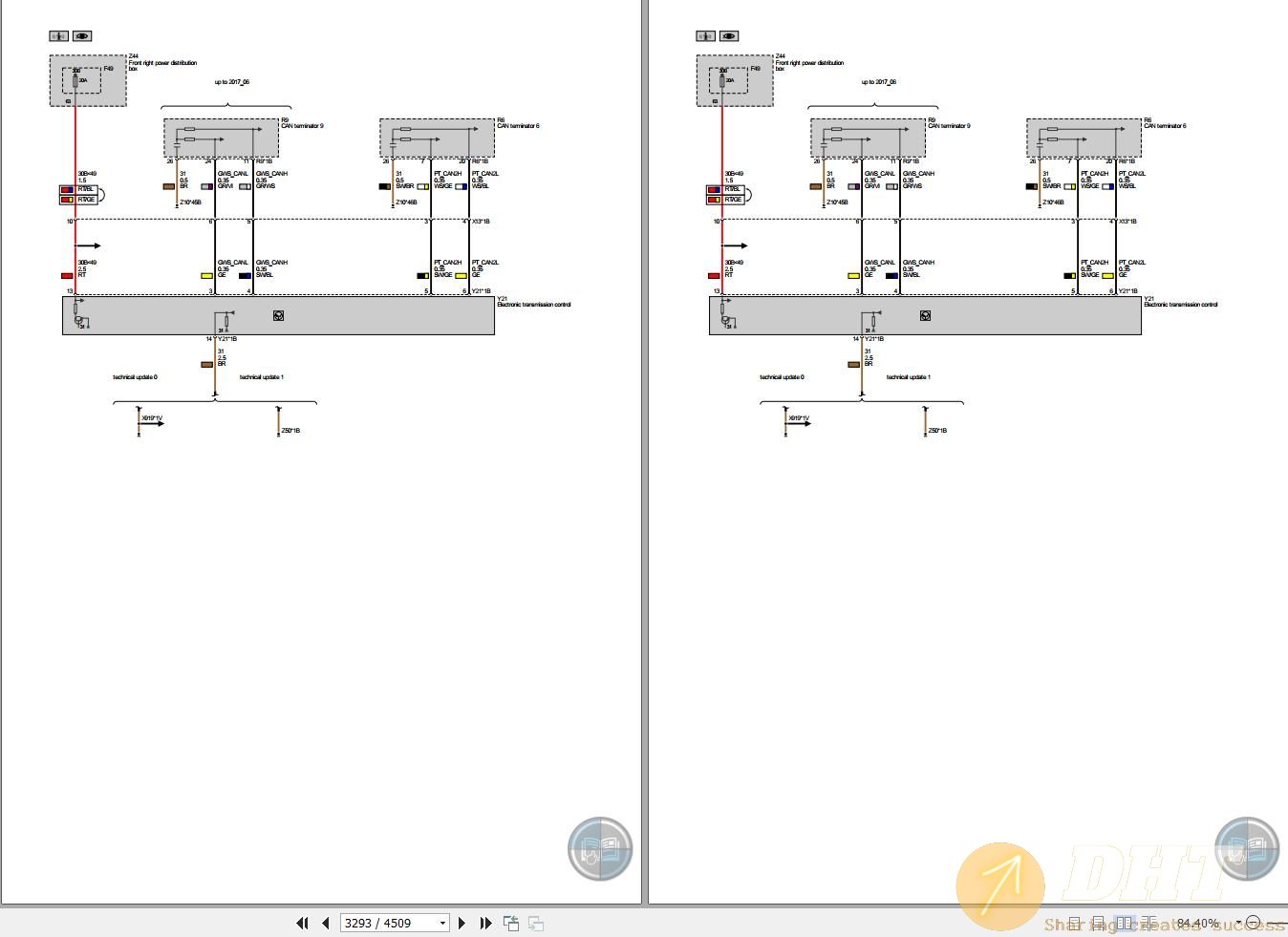Click the R6 CAN terminator 6 box, left page

pos(437,138)
